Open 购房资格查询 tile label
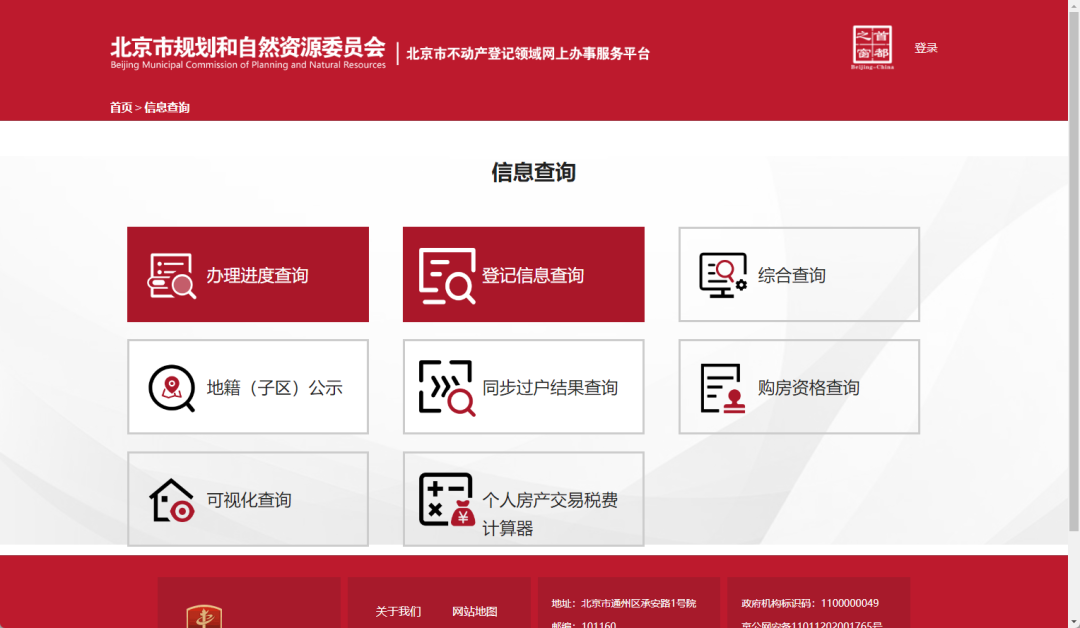The width and height of the screenshot is (1080, 628). coord(809,388)
